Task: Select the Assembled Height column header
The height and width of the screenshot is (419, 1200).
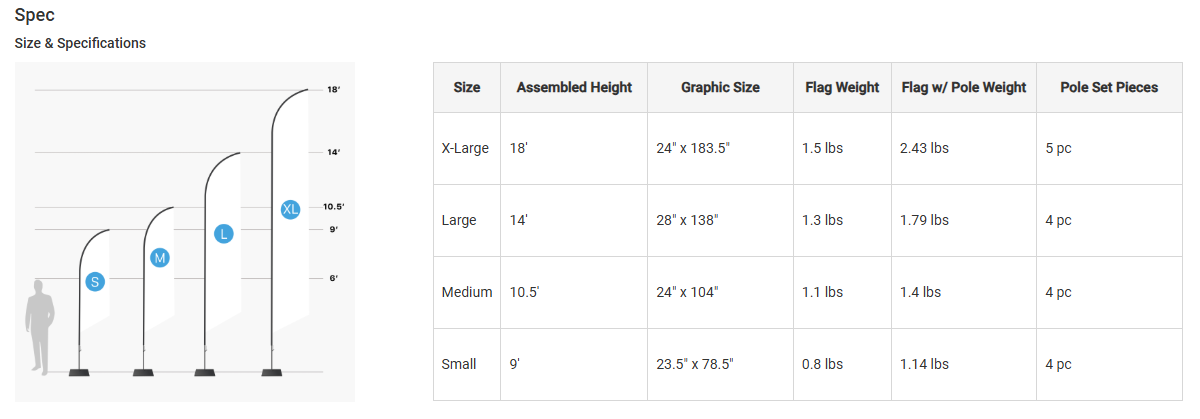Action: coord(574,88)
